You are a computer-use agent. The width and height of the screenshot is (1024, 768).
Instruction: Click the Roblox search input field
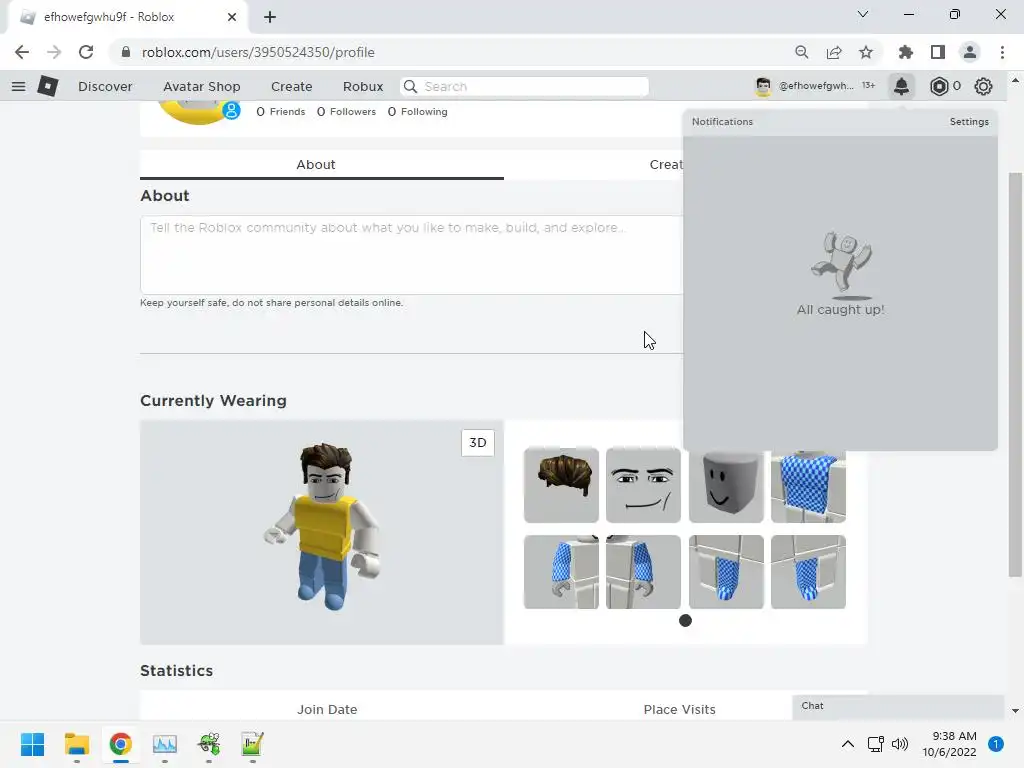524,86
